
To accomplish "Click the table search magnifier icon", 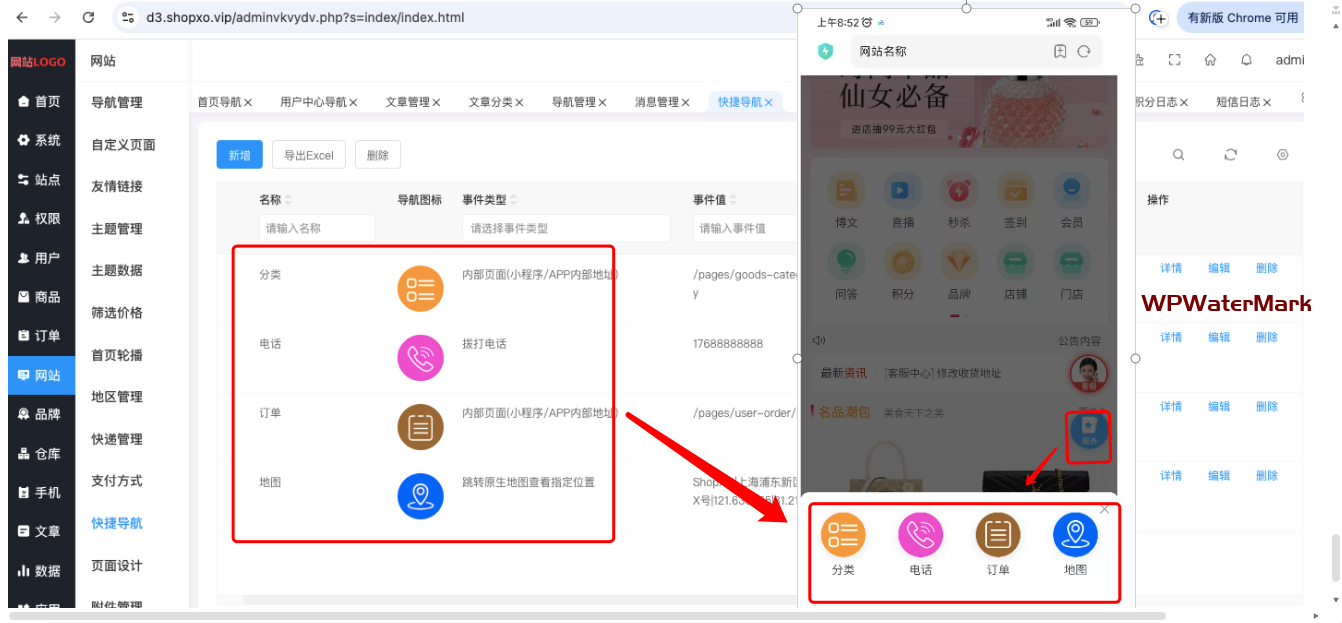I will [x=1179, y=155].
